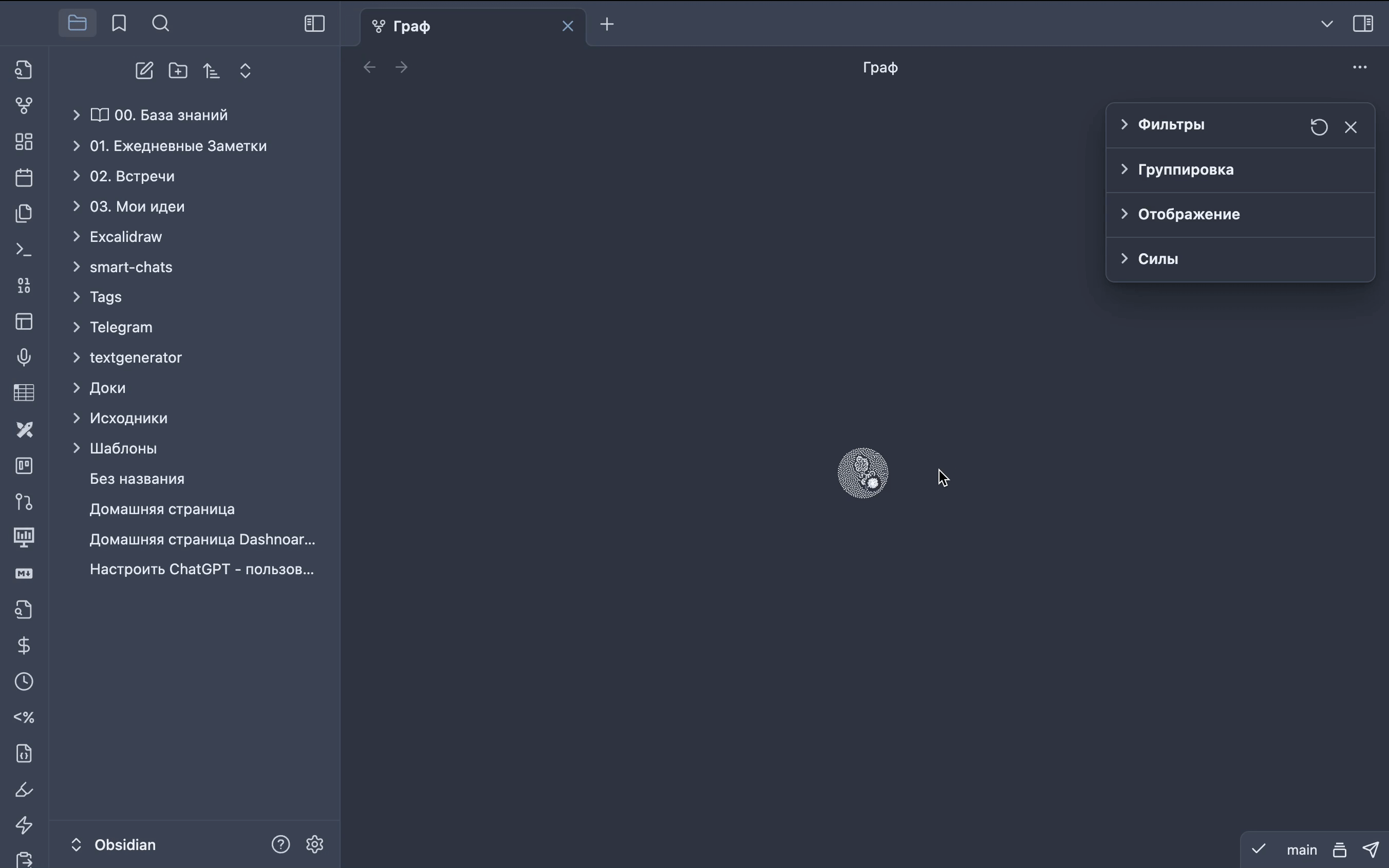
Task: Open the terminal ribbon icon
Action: click(x=24, y=250)
